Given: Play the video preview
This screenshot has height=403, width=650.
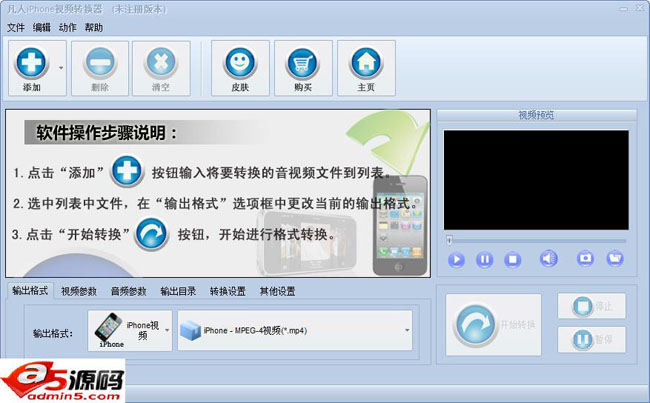Looking at the screenshot, I should pos(456,260).
